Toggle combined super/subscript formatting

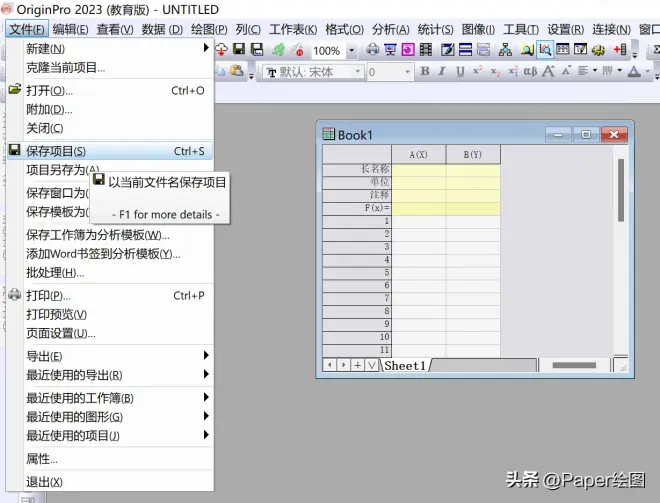pos(513,71)
